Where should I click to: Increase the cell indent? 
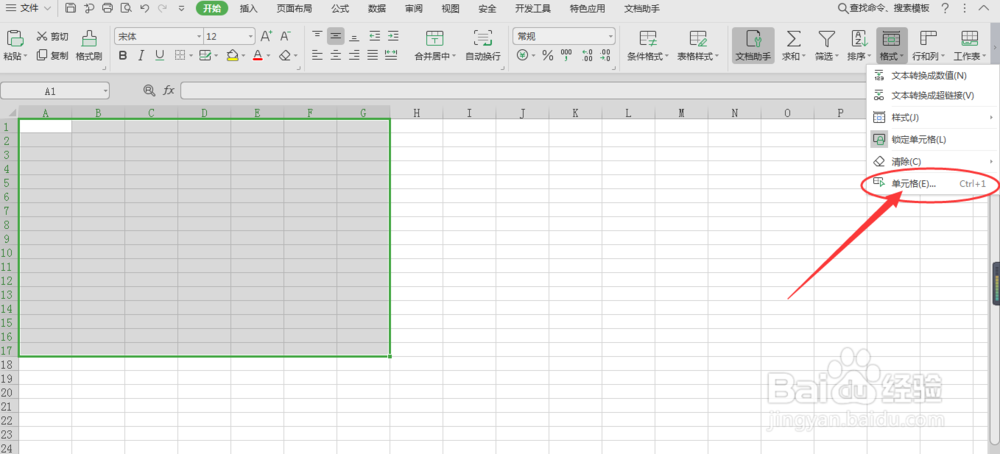393,36
